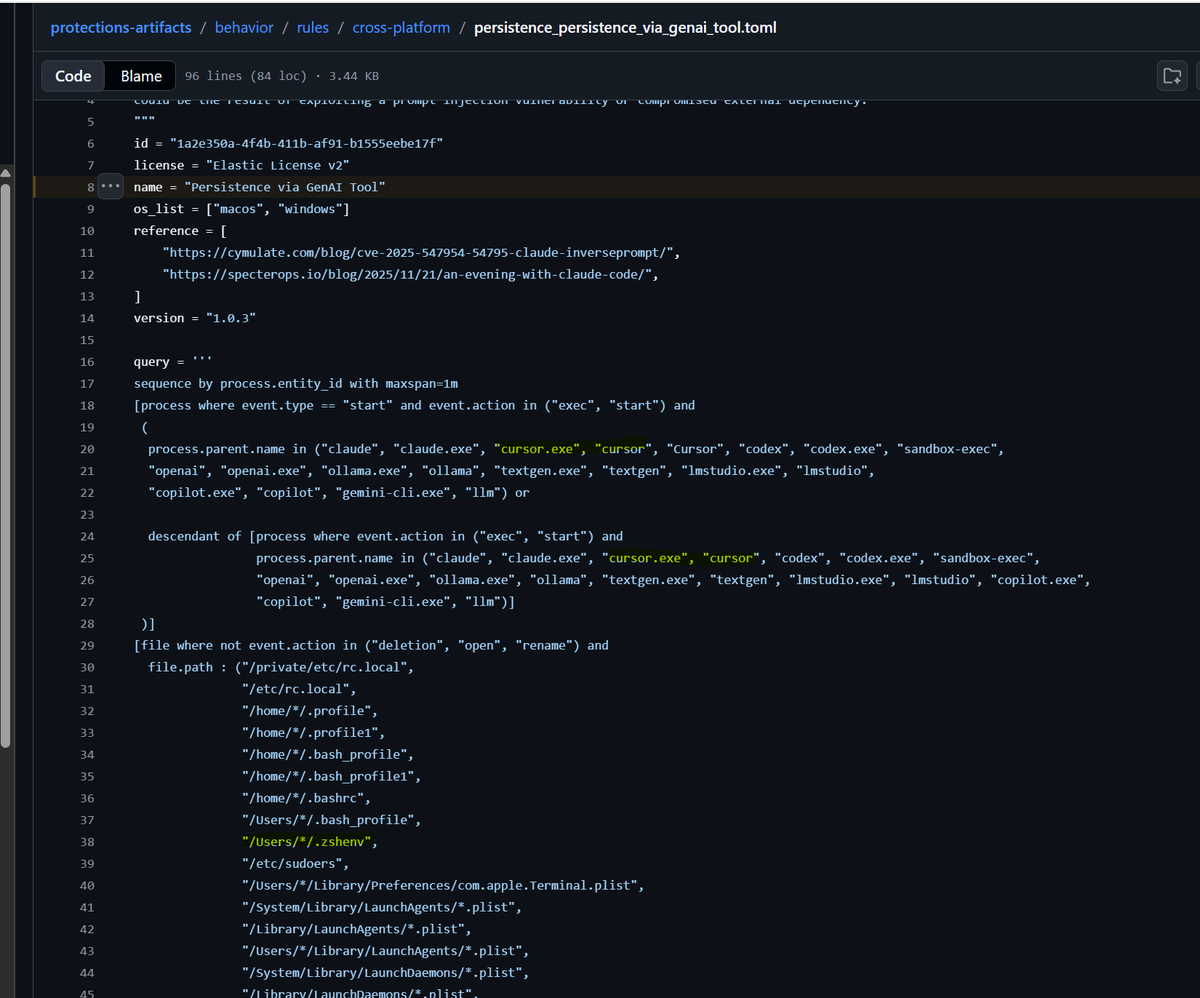This screenshot has width=1200, height=998.
Task: Click the os_list line with "macos", "windows"
Action: pyautogui.click(x=241, y=209)
